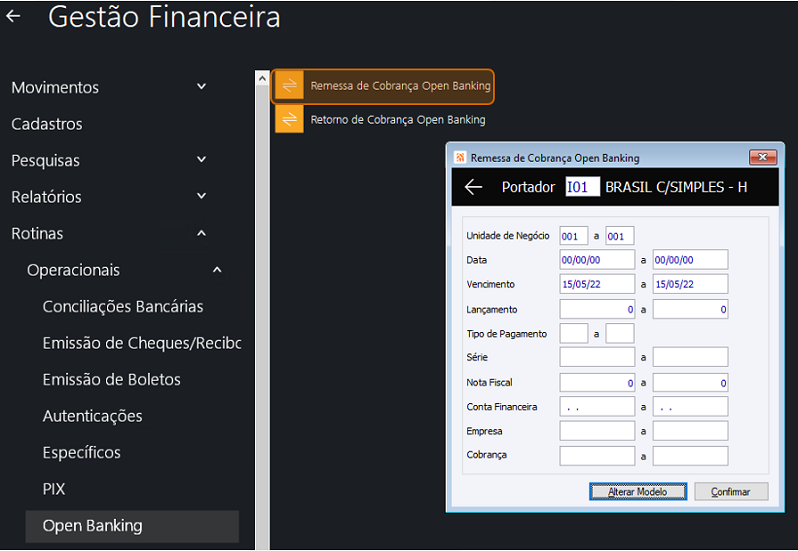Select Movimentos in the sidebar
The width and height of the screenshot is (798, 551).
(x=55, y=87)
